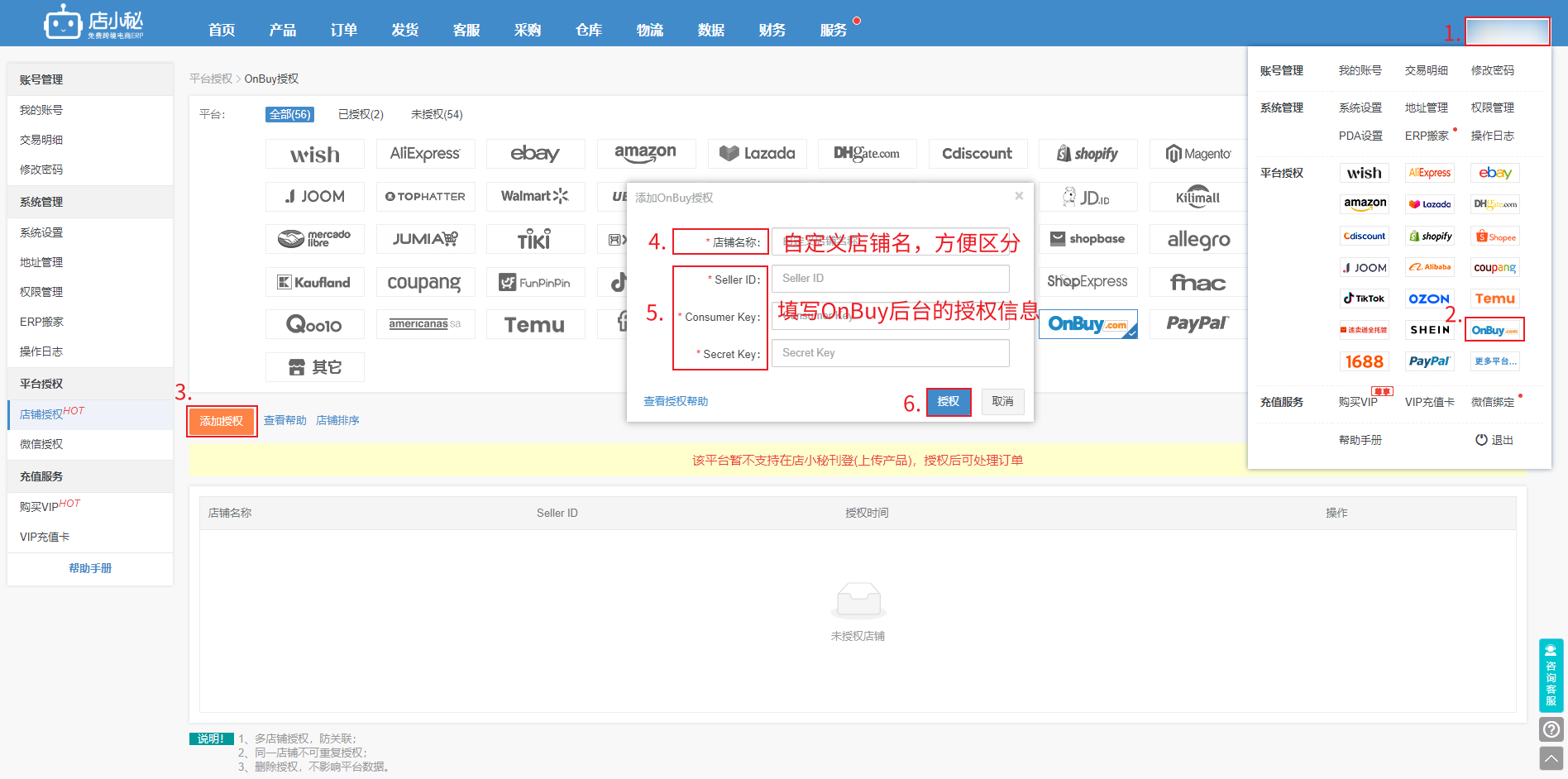
Task: Close the 添加OnBuy授权 dialog
Action: (x=1019, y=196)
